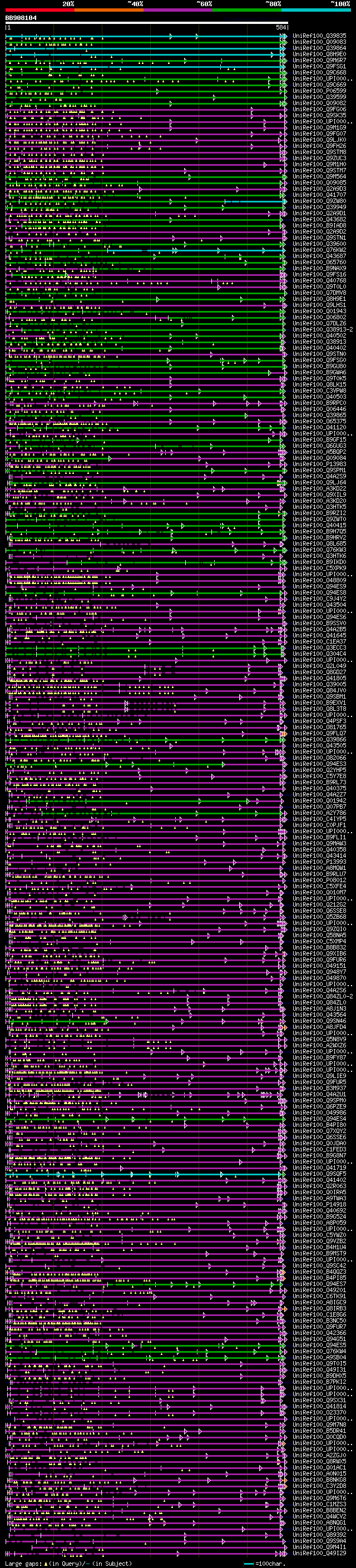Click the UniRef100_Q76KW2 entry
Image resolution: width=356 pixels, height=1568 pixels.
319,250
